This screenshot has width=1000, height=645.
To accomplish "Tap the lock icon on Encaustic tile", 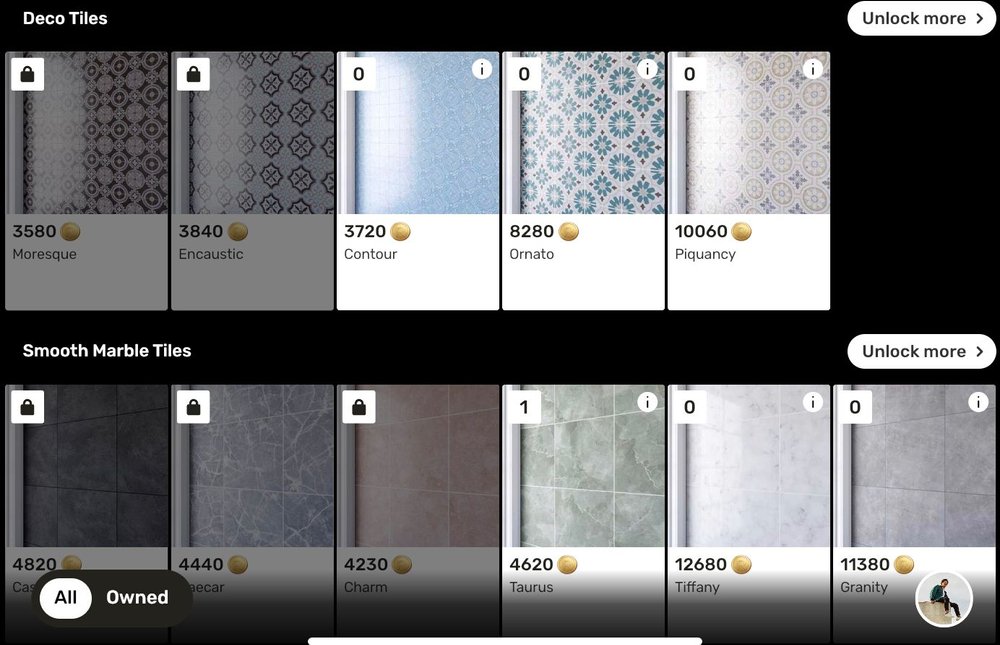I will [193, 74].
